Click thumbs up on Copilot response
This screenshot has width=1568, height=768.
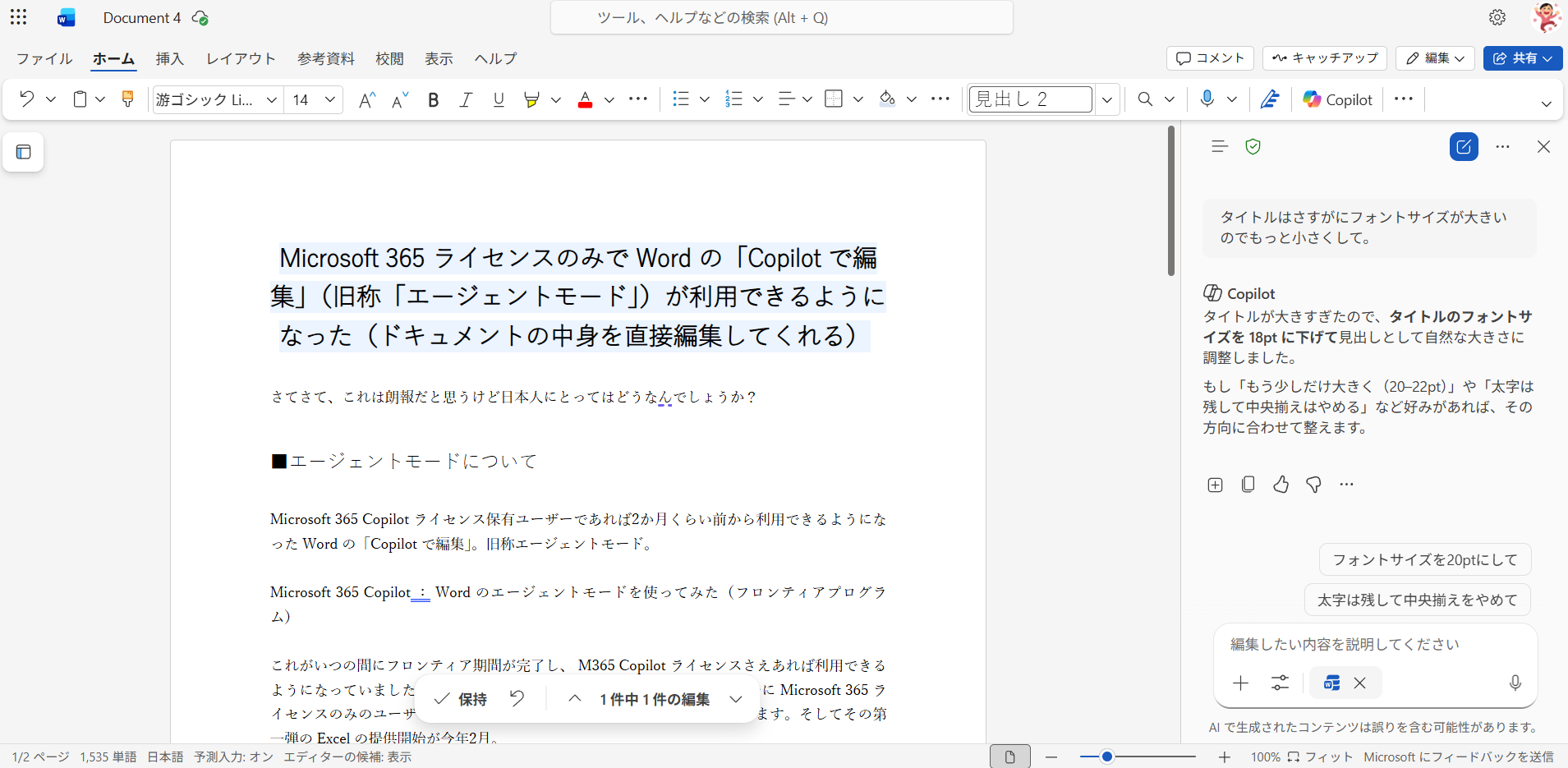pyautogui.click(x=1281, y=485)
